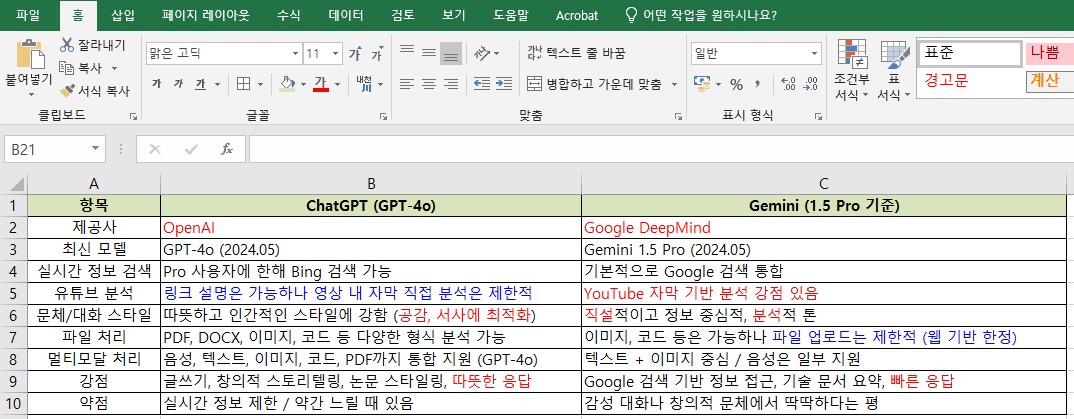Viewport: 1074px width, 419px height.
Task: Toggle italic formatting
Action: tap(178, 84)
